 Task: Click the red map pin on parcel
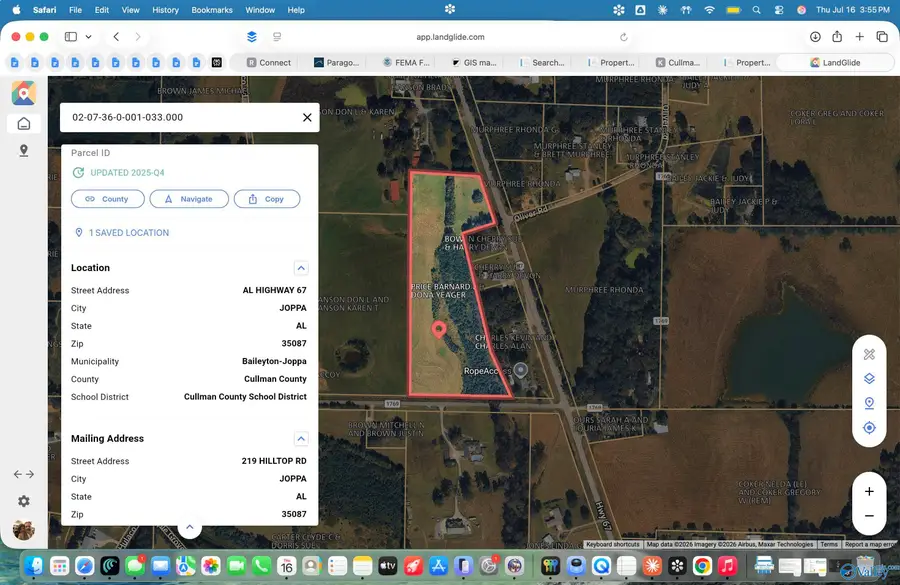(x=439, y=330)
